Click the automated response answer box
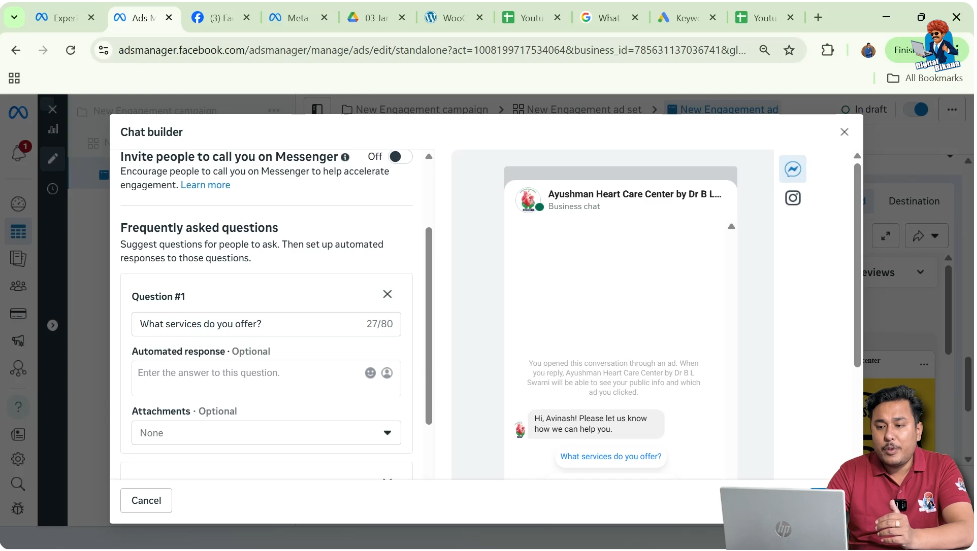 [x=266, y=378]
